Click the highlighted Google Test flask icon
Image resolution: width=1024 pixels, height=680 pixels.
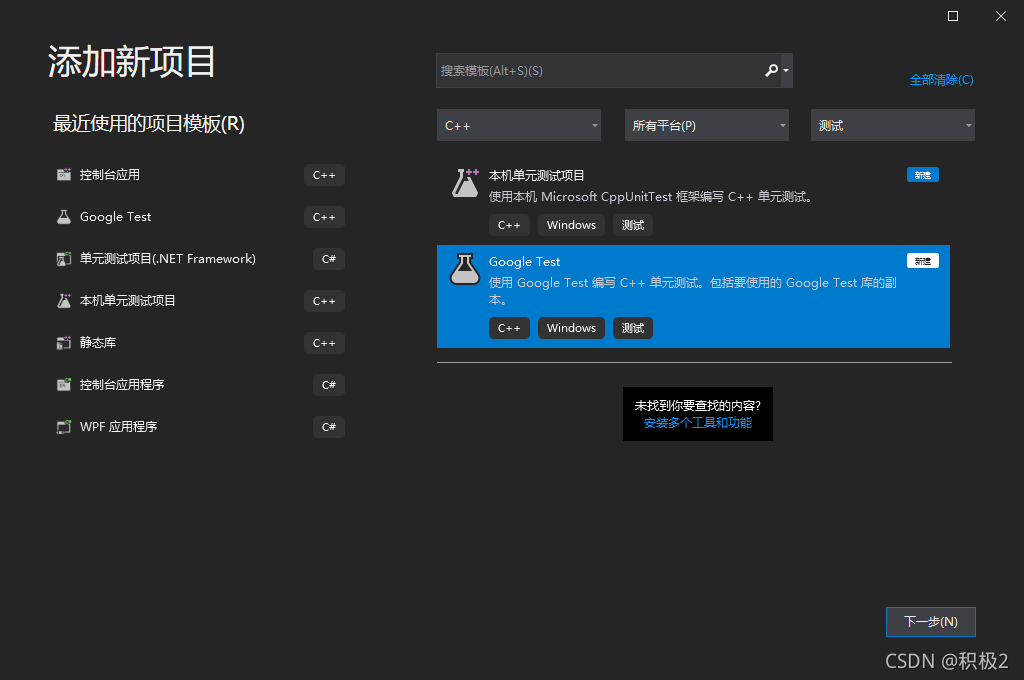coord(465,269)
